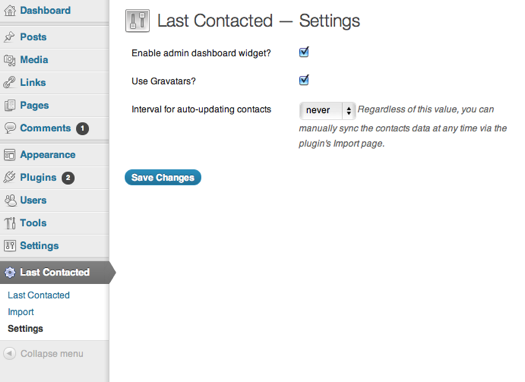
Task: Click the Links chain icon
Action: (10, 82)
